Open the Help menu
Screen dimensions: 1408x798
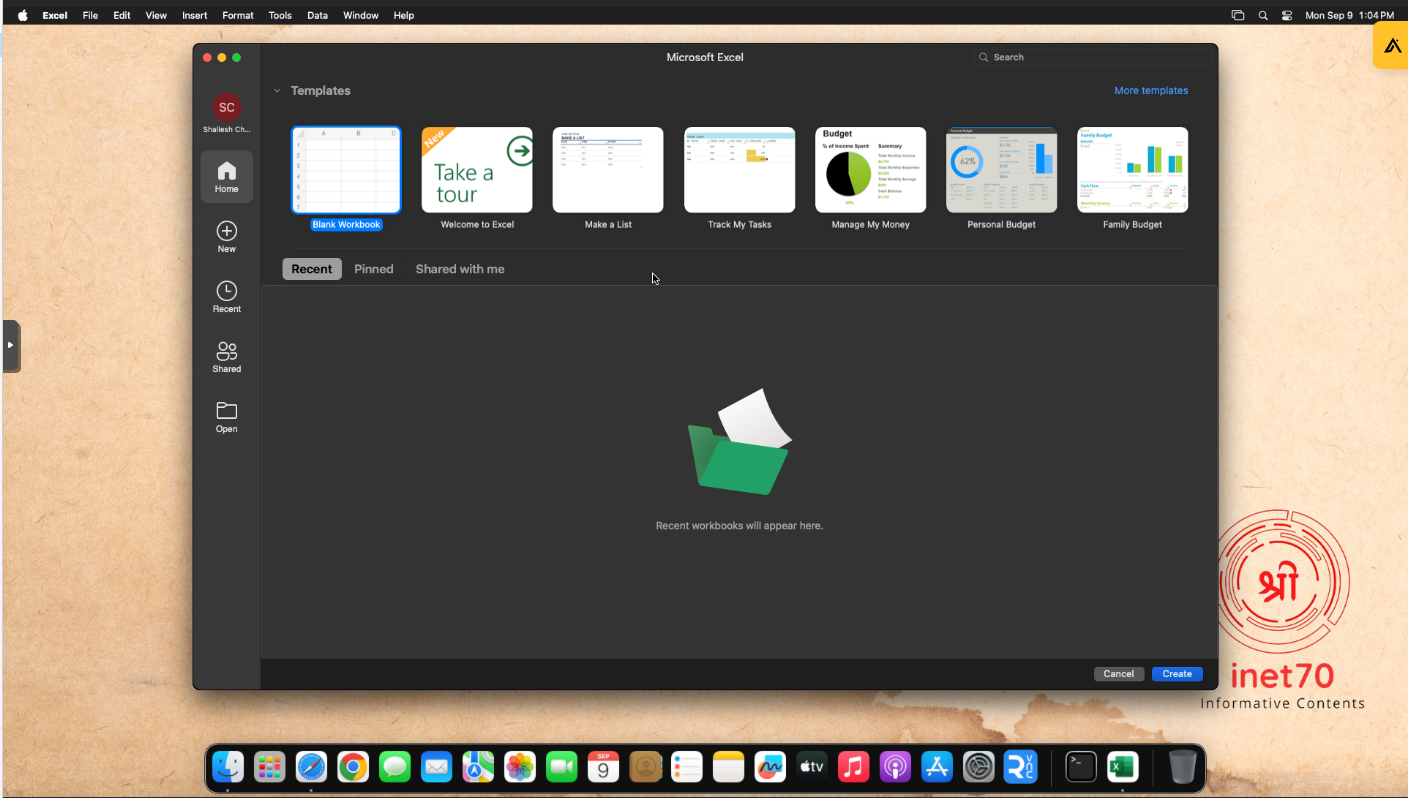[x=404, y=15]
